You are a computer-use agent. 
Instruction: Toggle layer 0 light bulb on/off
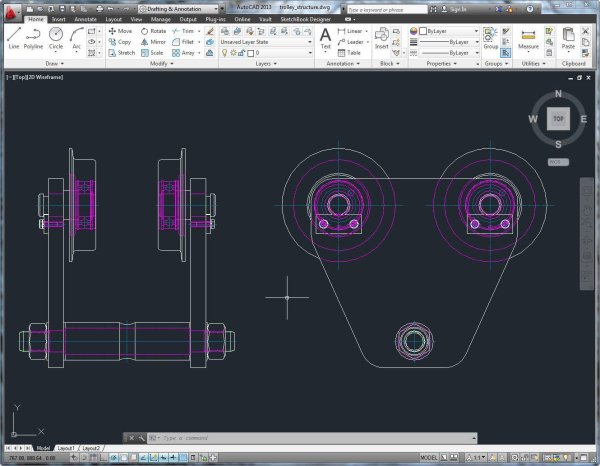pyautogui.click(x=225, y=53)
